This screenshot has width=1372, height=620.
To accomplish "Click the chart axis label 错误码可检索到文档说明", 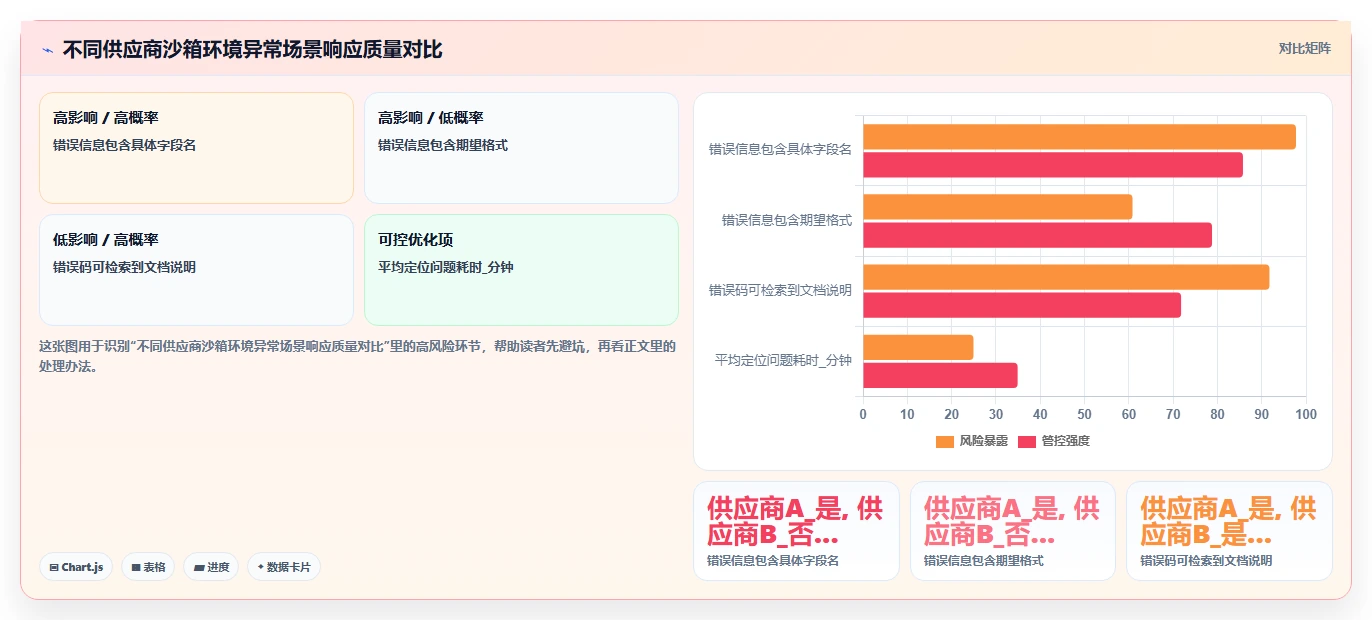I will 780,290.
